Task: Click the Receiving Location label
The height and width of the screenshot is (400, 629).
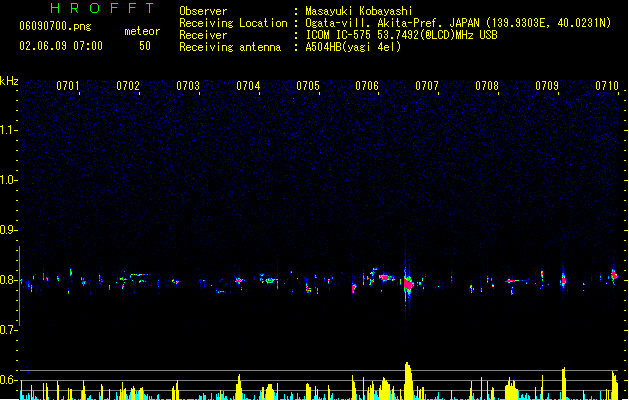Action: tap(233, 23)
